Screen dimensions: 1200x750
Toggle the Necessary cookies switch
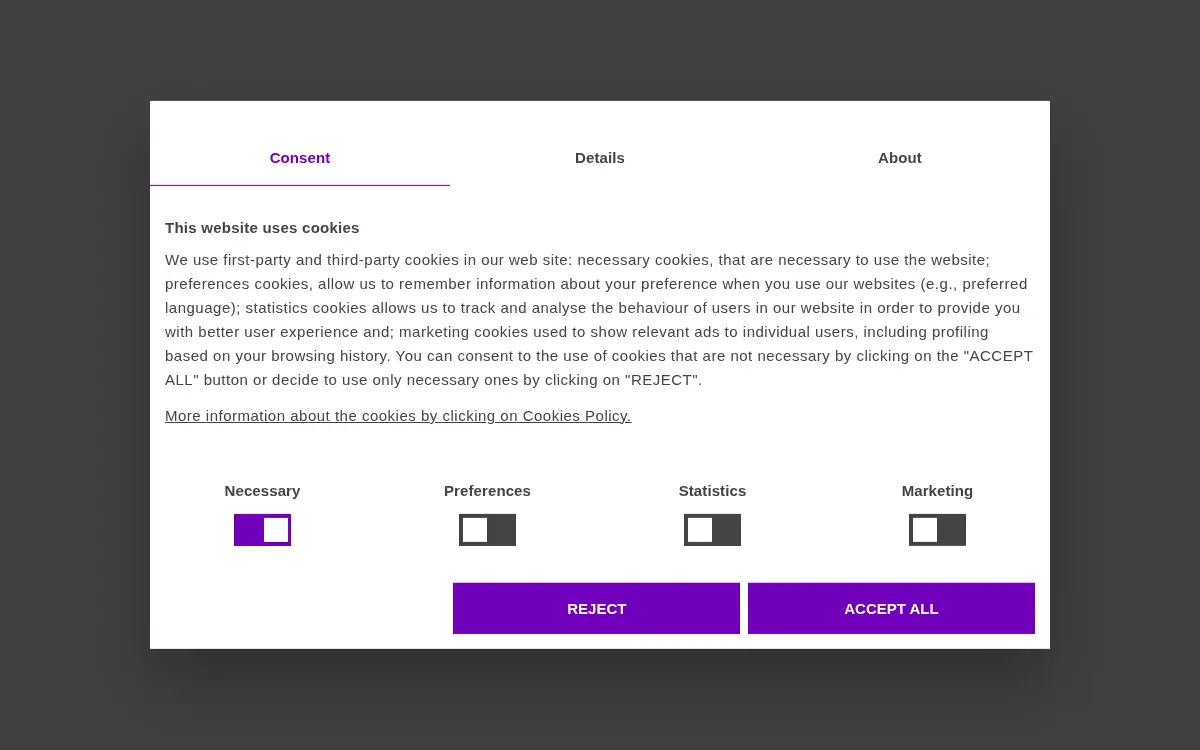pos(262,530)
